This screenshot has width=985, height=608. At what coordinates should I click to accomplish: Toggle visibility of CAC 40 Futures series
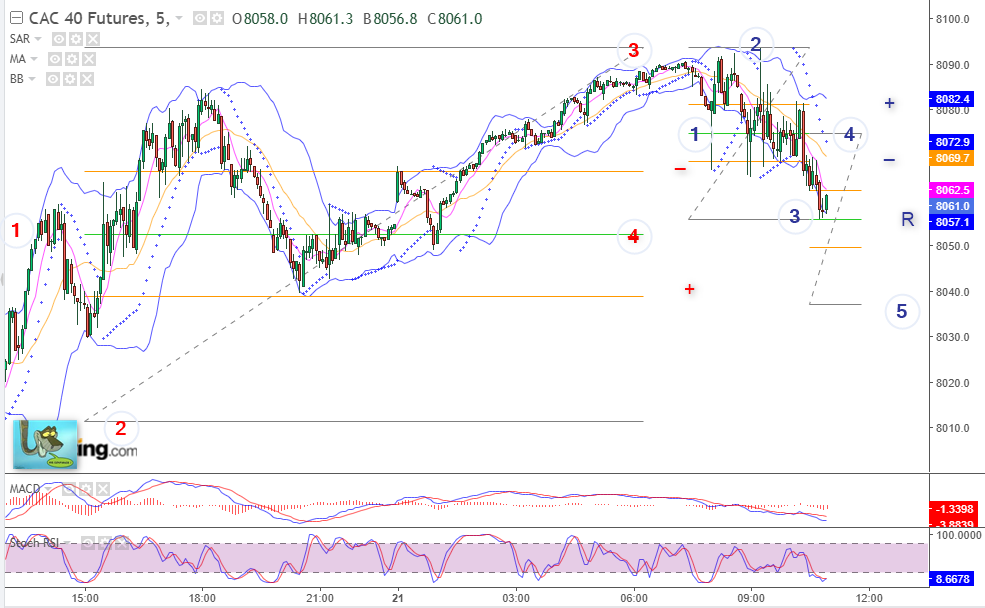click(200, 19)
